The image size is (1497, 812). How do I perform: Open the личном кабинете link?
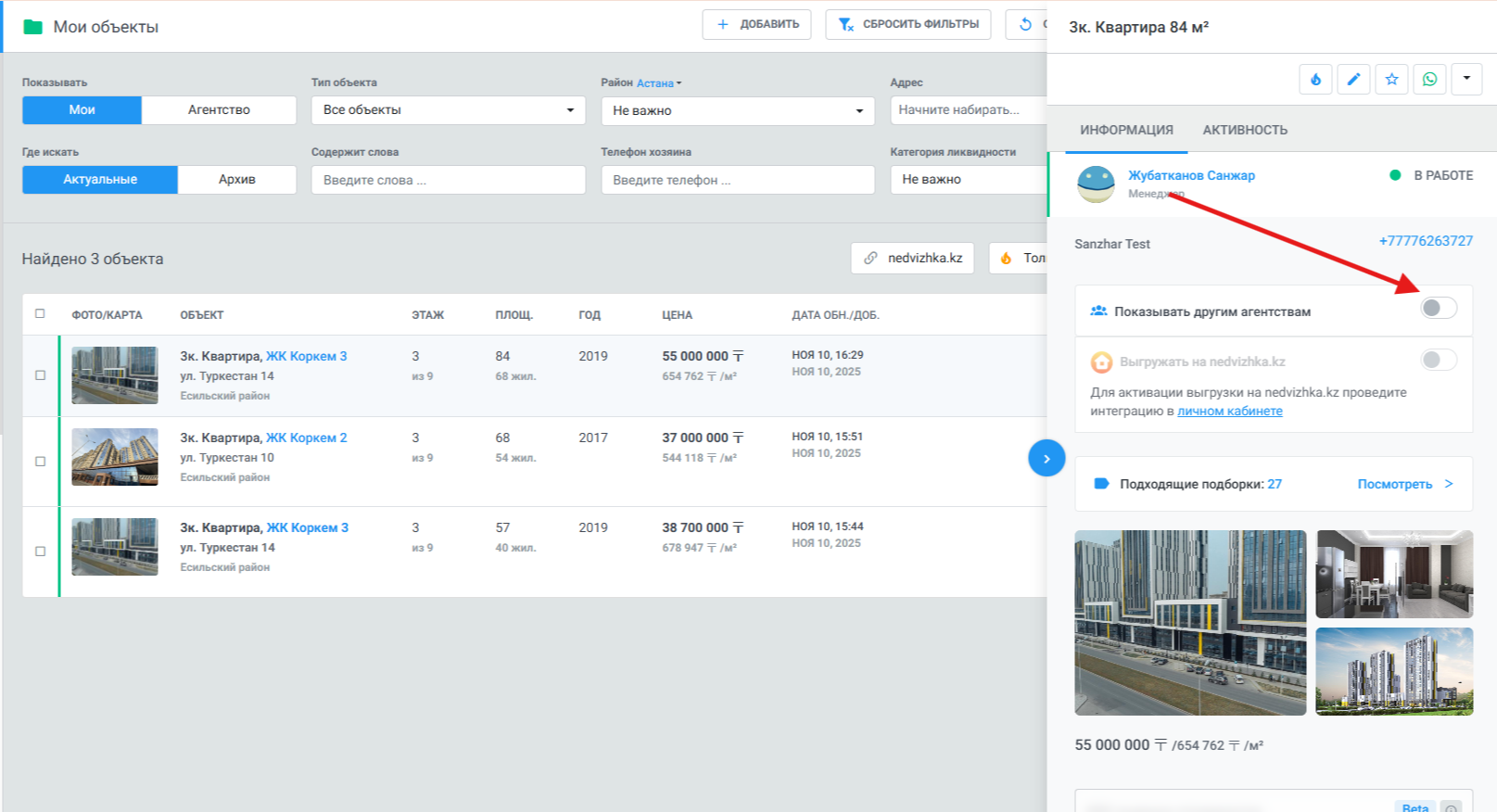[x=1229, y=412]
